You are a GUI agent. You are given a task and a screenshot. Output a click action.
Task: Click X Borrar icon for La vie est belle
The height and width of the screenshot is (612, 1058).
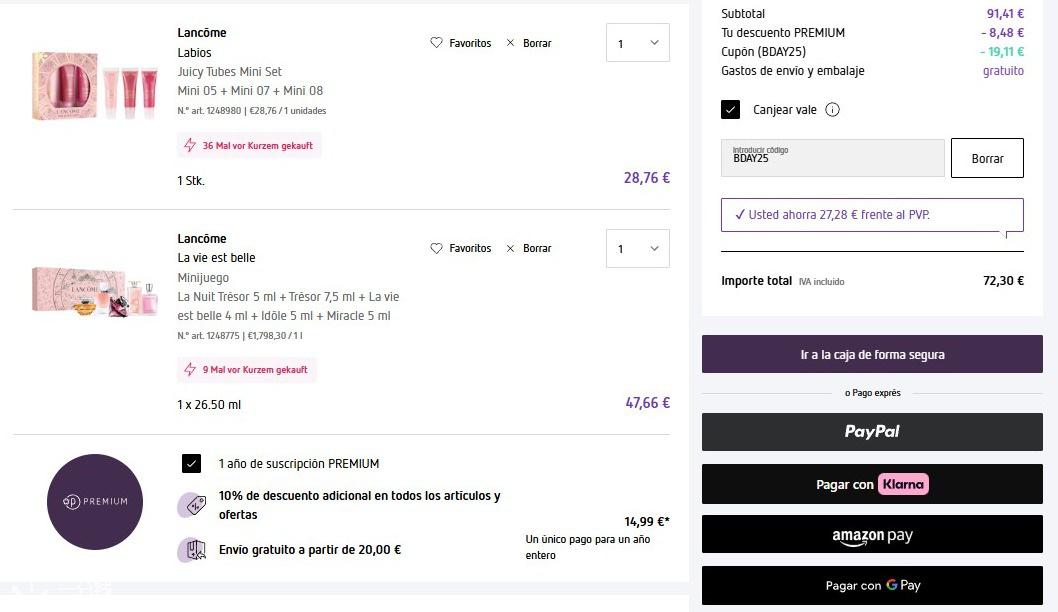pos(511,248)
